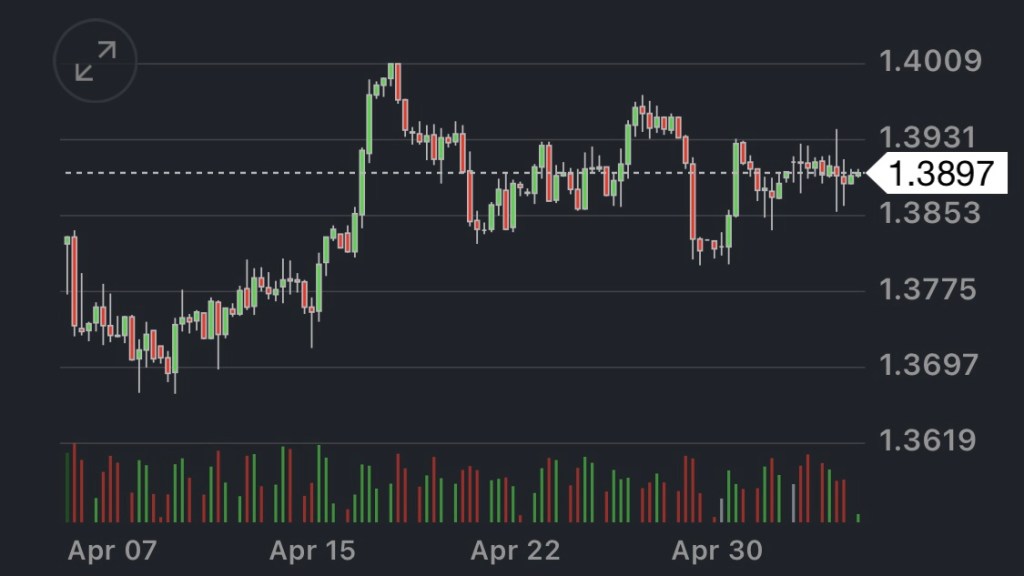Image resolution: width=1024 pixels, height=576 pixels.
Task: Select the Apr 15 date marker
Action: 314,550
